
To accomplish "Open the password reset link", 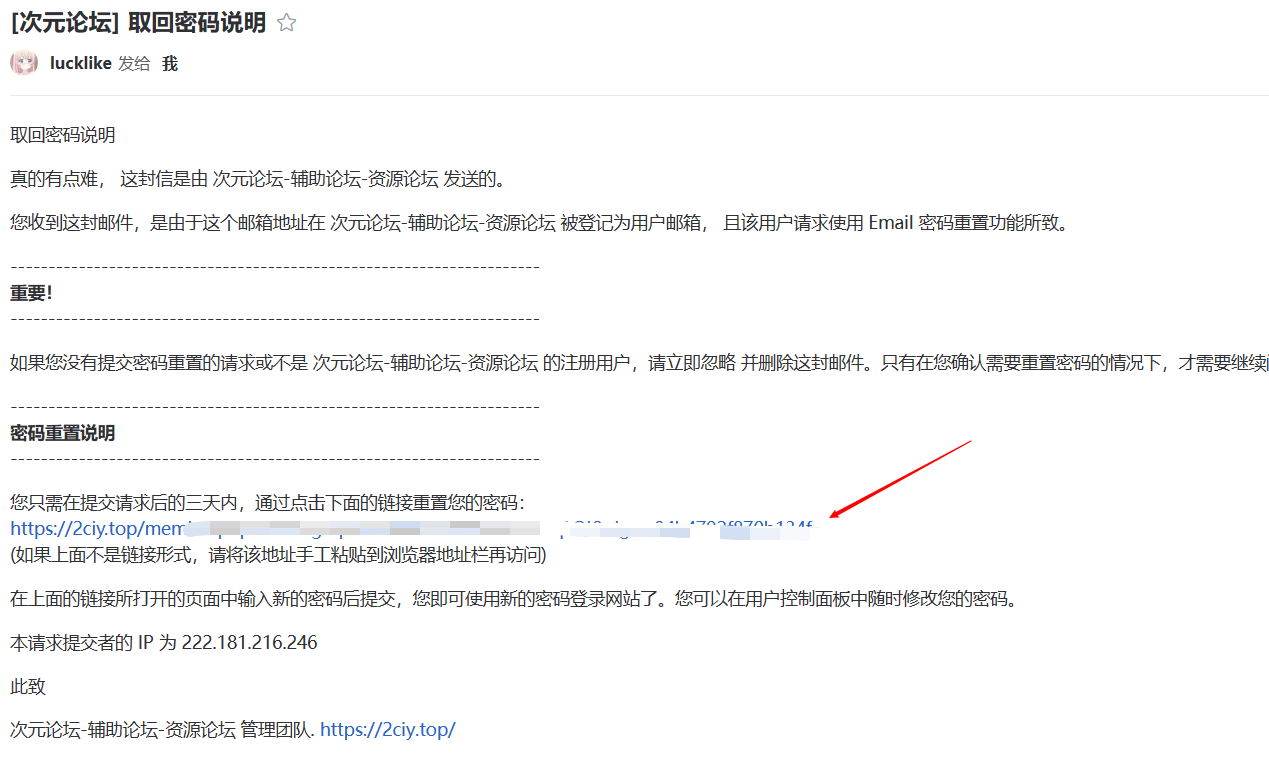I will 90,528.
